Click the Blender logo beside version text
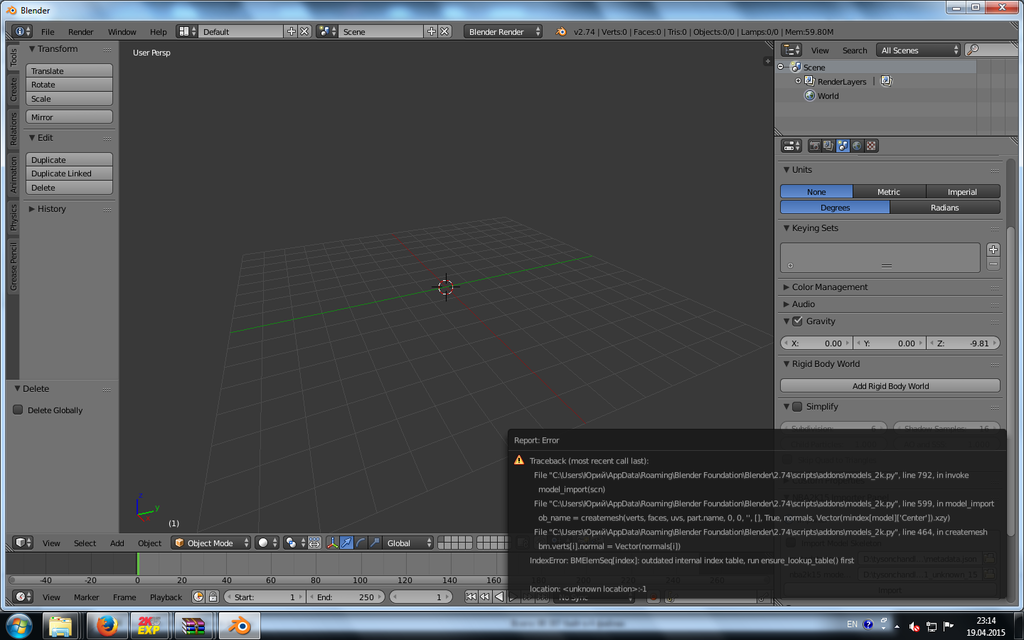This screenshot has height=640, width=1024. 560,31
